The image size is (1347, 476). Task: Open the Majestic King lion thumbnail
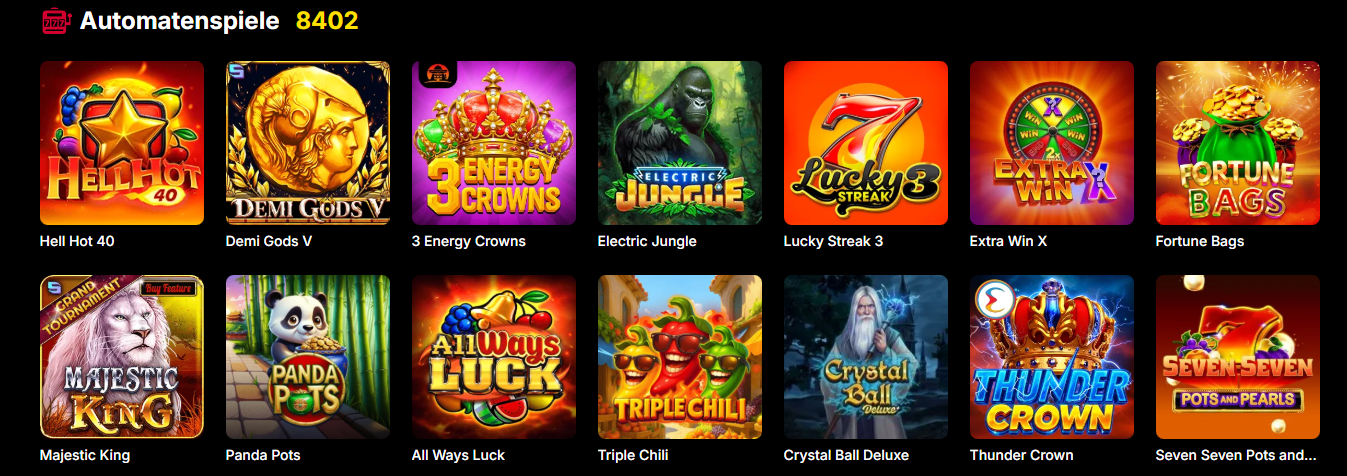pyautogui.click(x=122, y=357)
